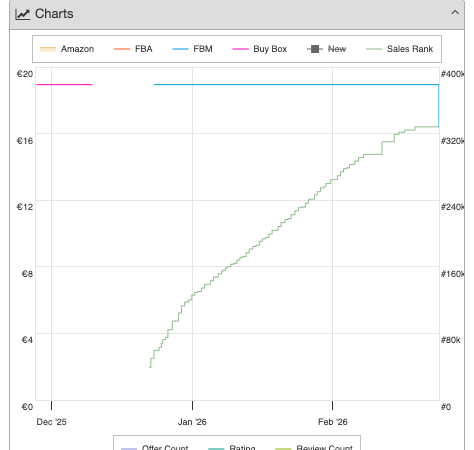Viewport: 474px width, 450px height.
Task: Click the Charts line graph icon
Action: [x=23, y=14]
